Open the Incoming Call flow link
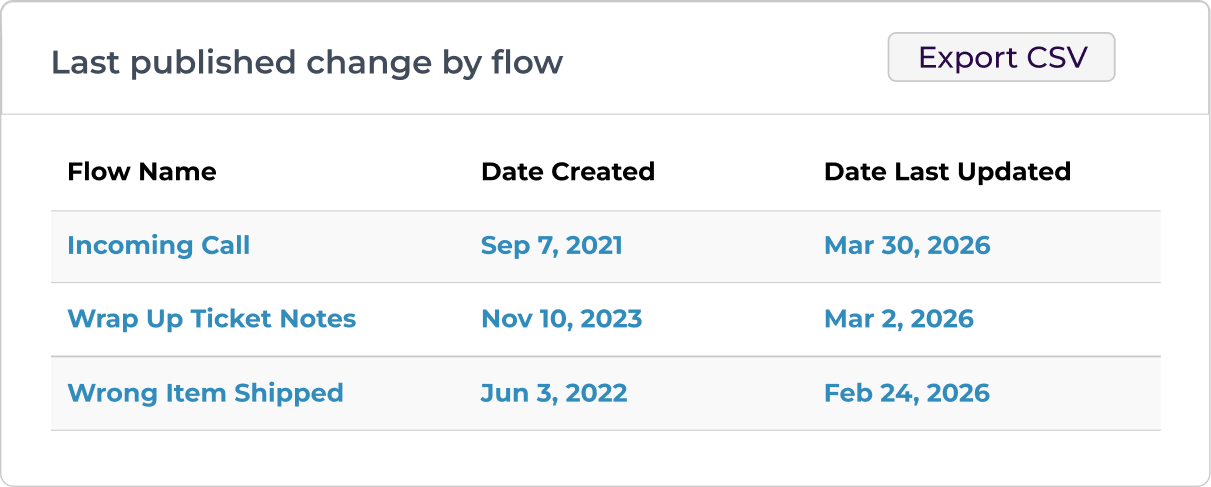 tap(158, 246)
